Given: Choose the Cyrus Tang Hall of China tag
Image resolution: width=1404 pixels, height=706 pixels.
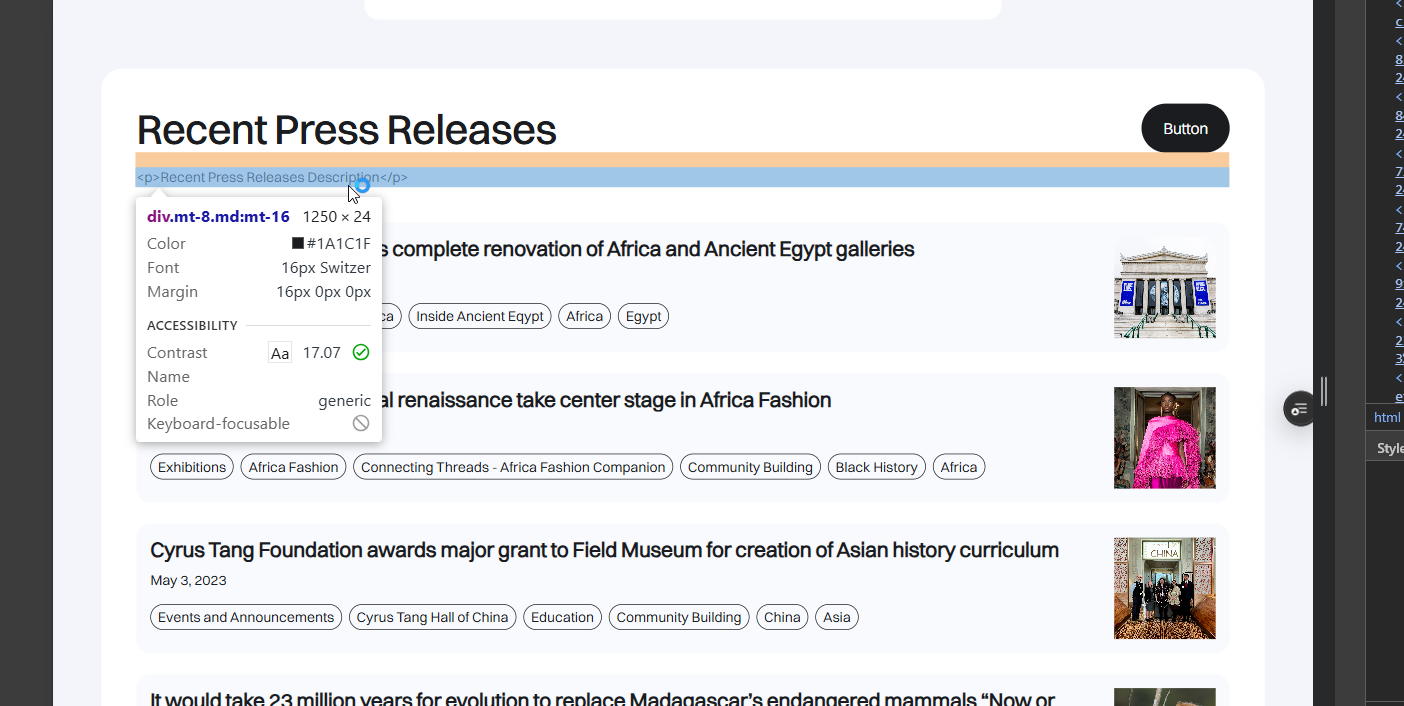Looking at the screenshot, I should [x=432, y=617].
